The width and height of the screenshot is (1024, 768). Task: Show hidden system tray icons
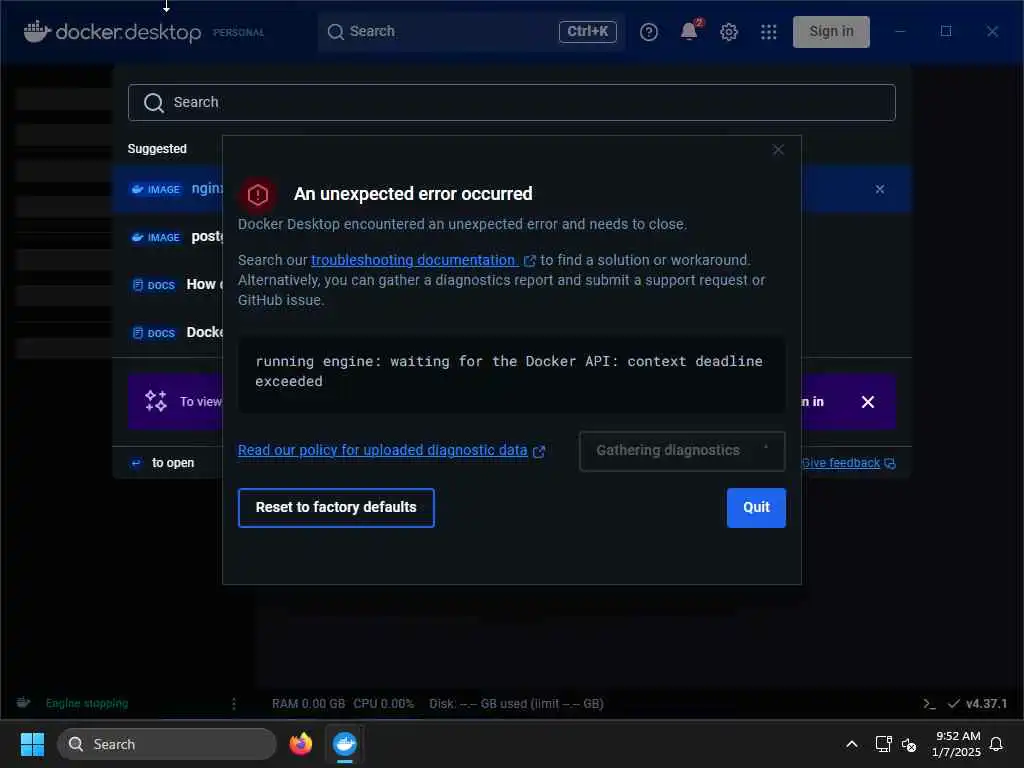(852, 744)
